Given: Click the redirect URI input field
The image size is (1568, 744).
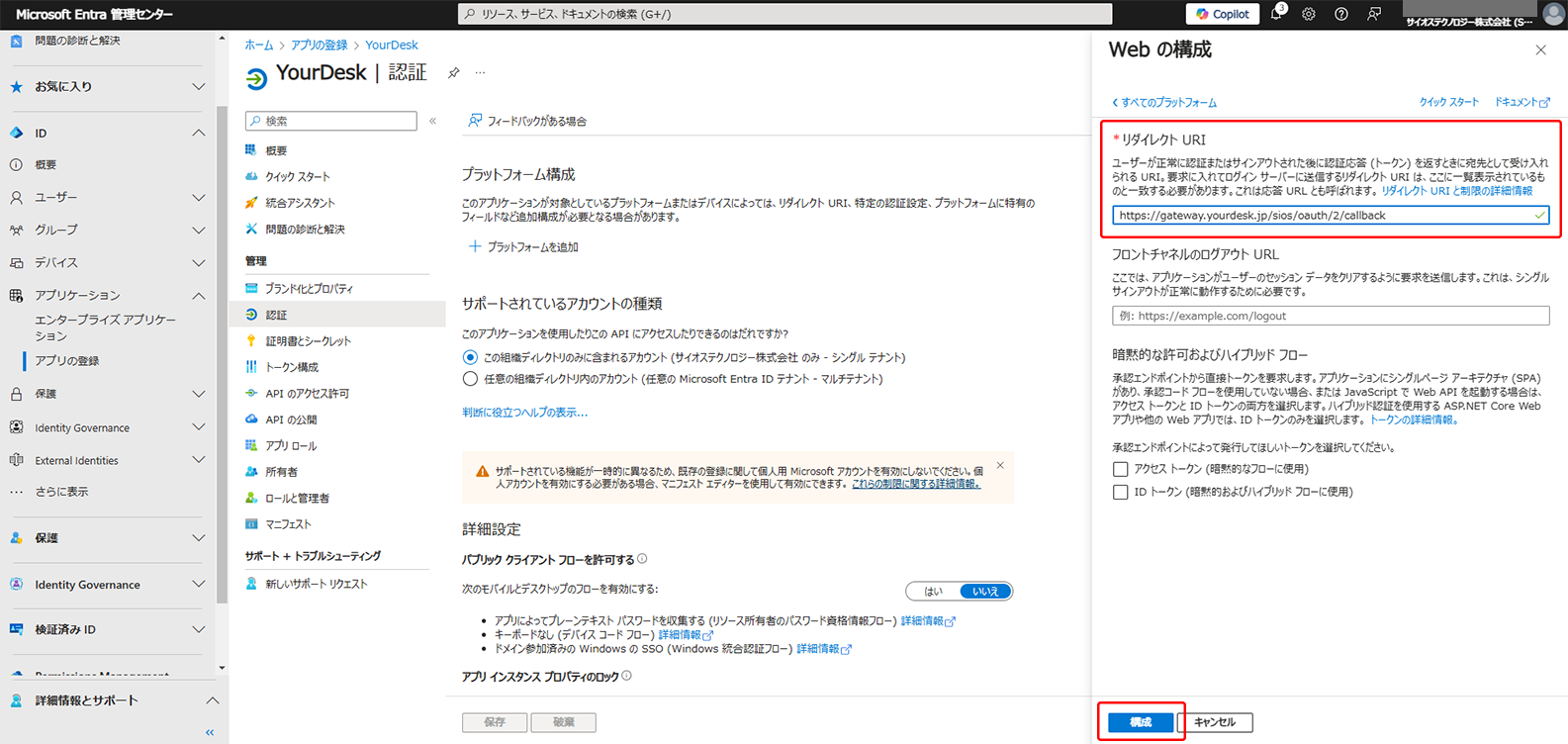Looking at the screenshot, I should point(1331,215).
